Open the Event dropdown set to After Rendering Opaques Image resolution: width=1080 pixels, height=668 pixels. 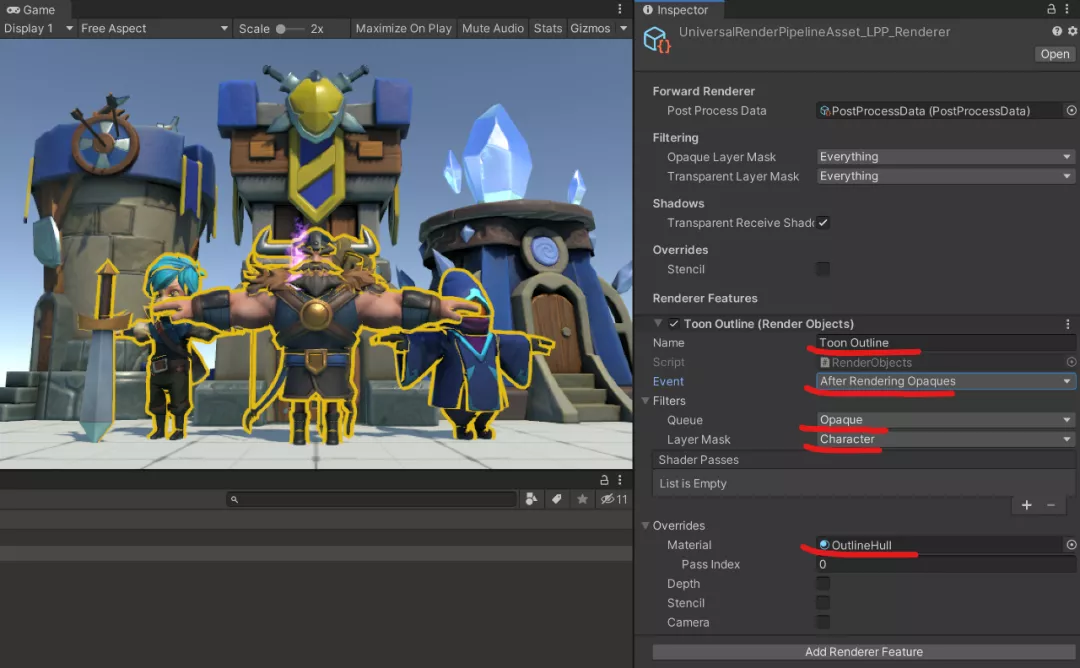[x=943, y=381]
